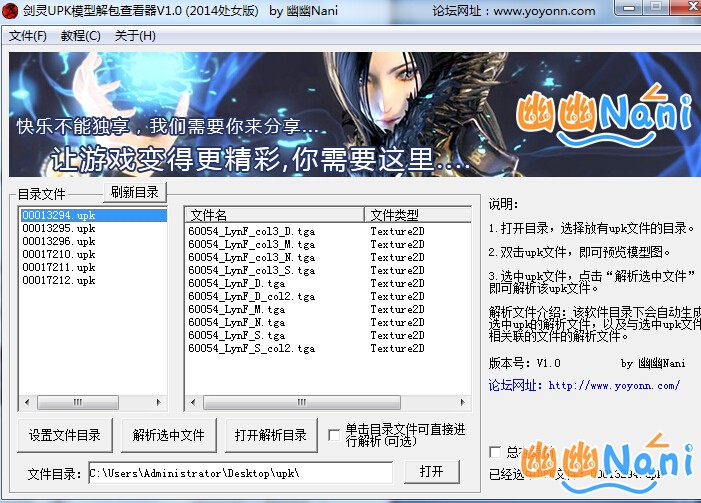
Task: Select 60054_LynF_D.tga row
Action: click(x=328, y=283)
